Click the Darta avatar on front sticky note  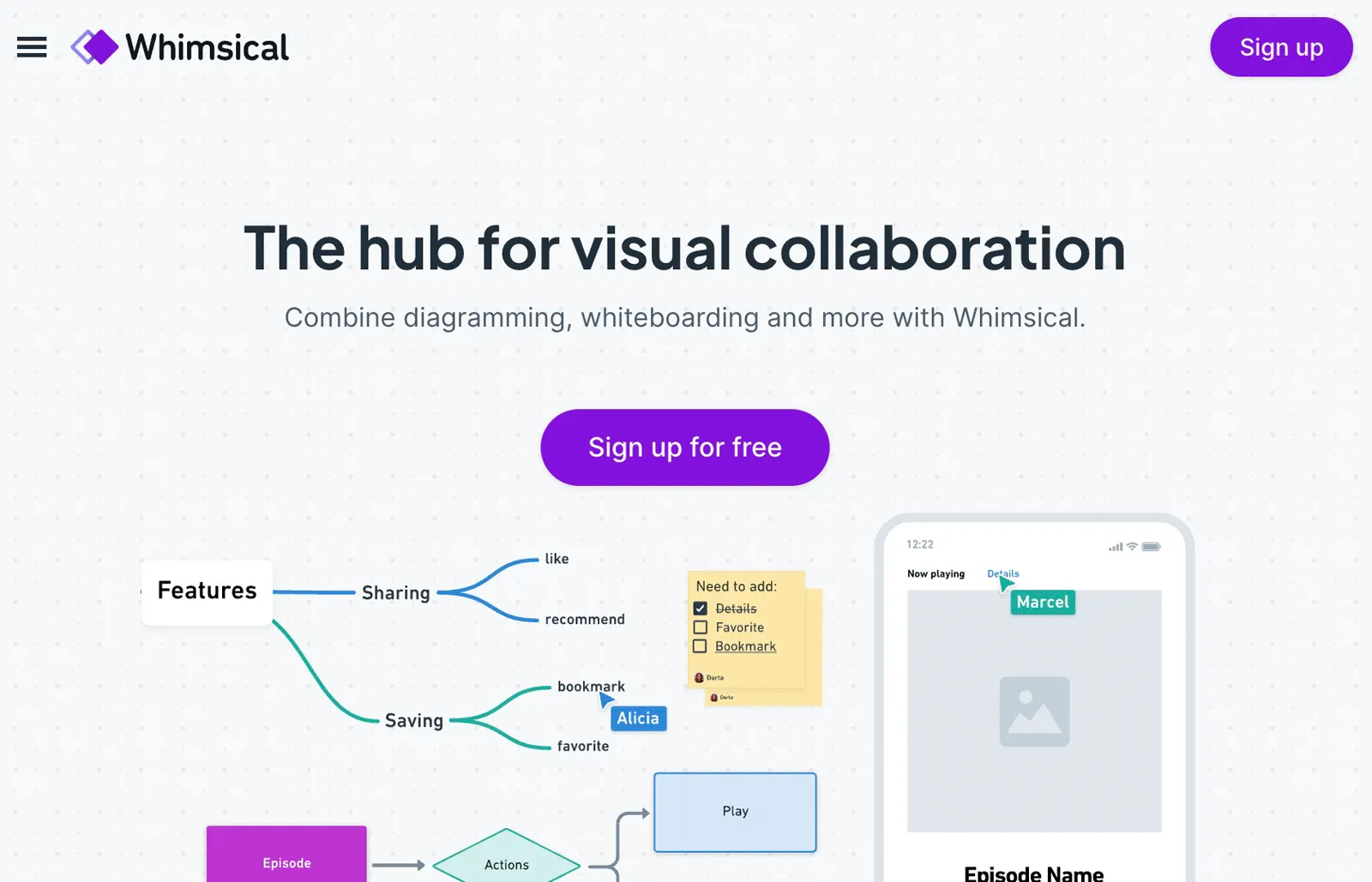(699, 677)
